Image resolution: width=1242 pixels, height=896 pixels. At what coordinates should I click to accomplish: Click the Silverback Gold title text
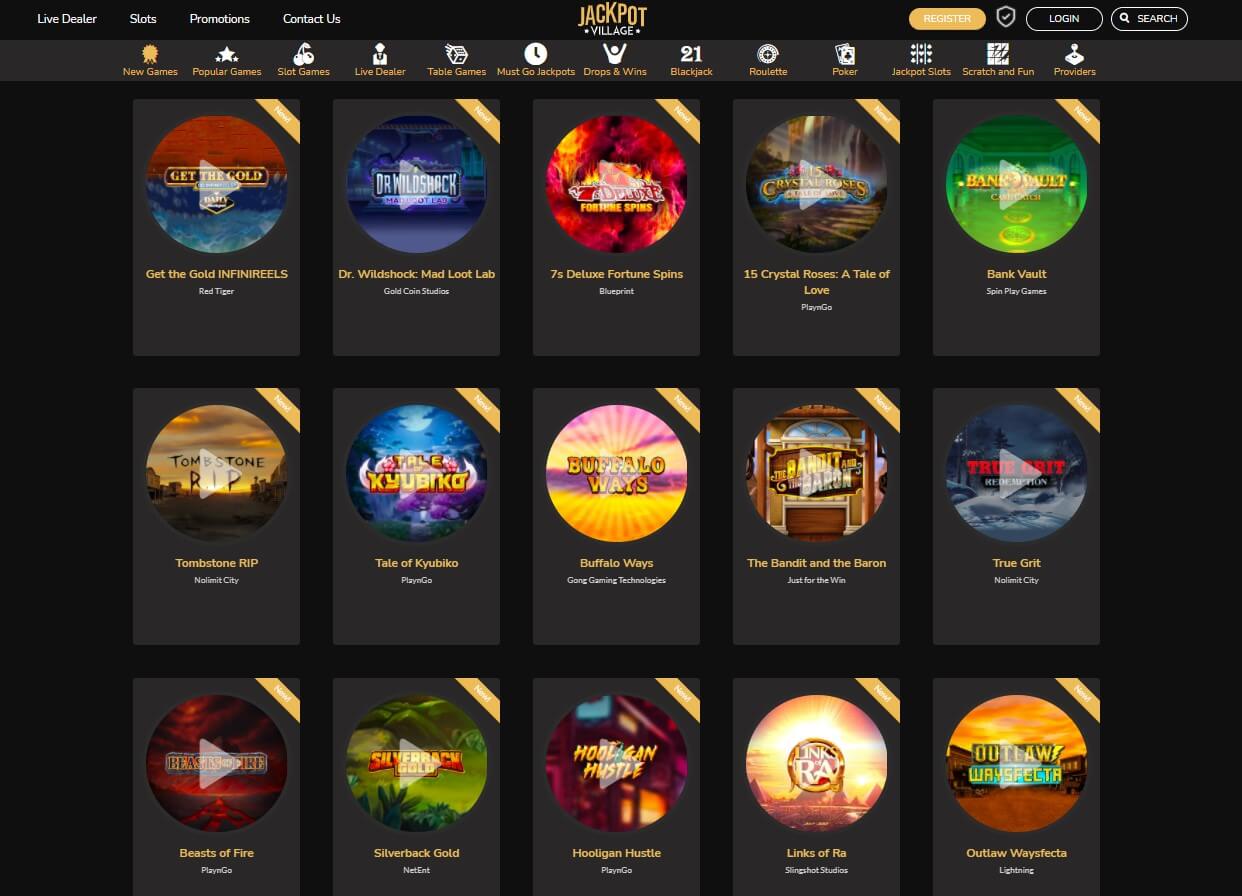[x=416, y=853]
